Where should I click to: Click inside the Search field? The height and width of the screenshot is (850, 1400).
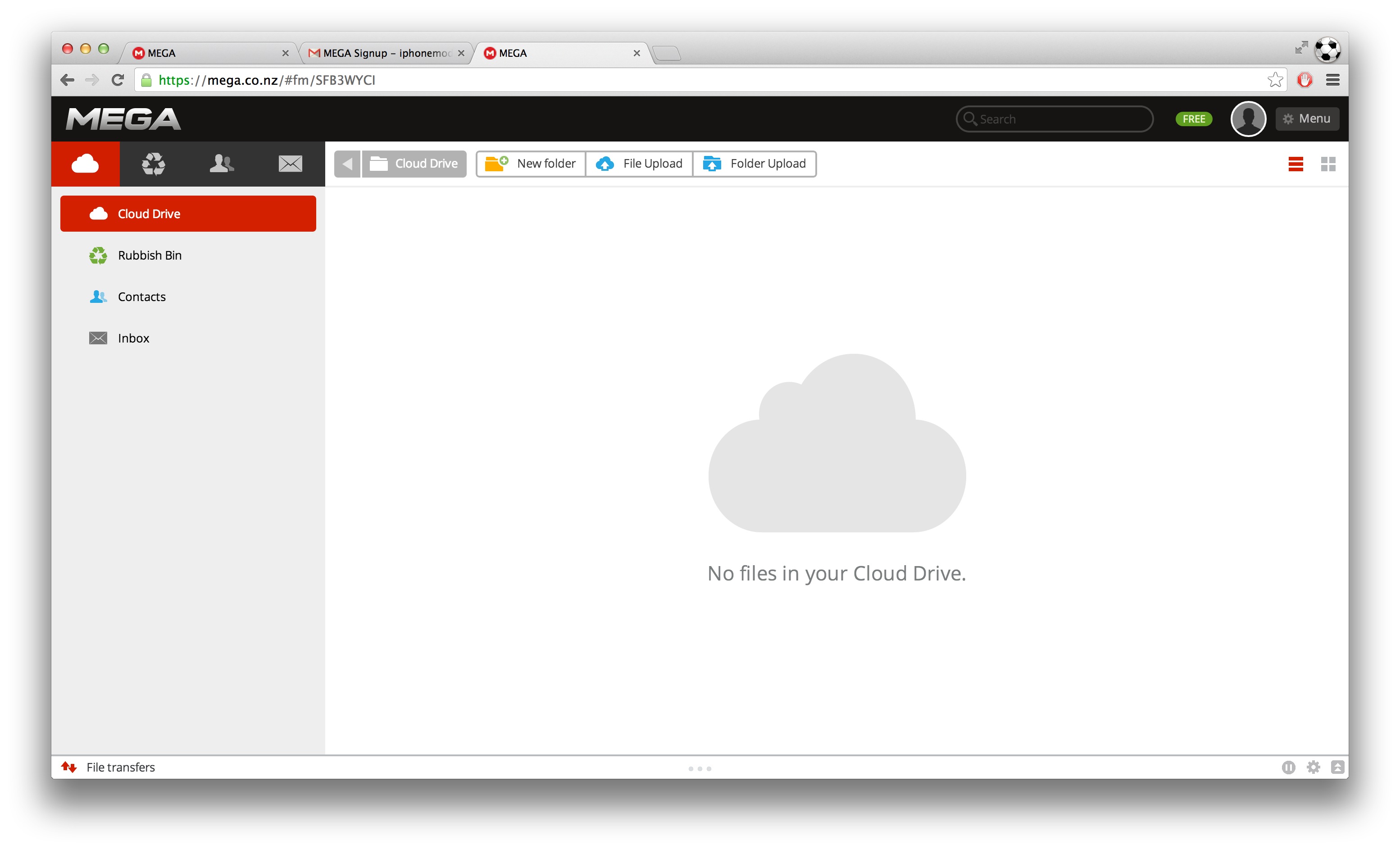click(x=1054, y=119)
